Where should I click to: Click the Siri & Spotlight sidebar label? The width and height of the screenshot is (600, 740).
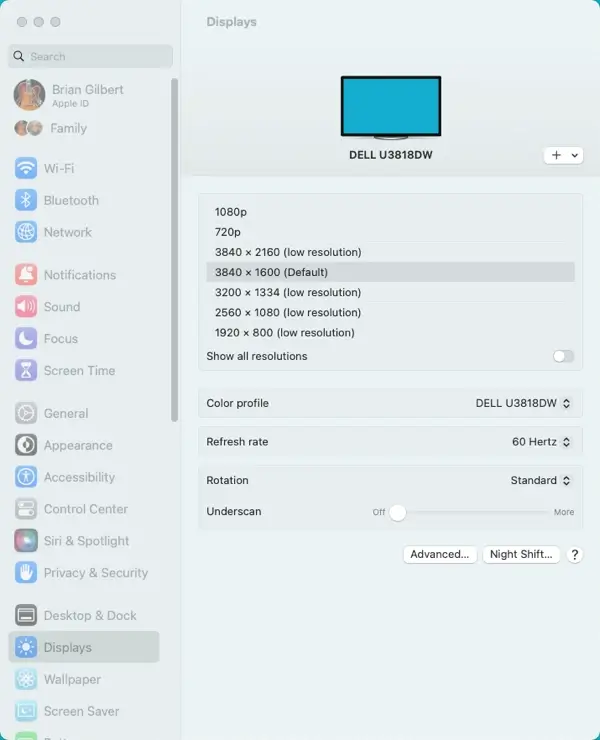(x=86, y=541)
